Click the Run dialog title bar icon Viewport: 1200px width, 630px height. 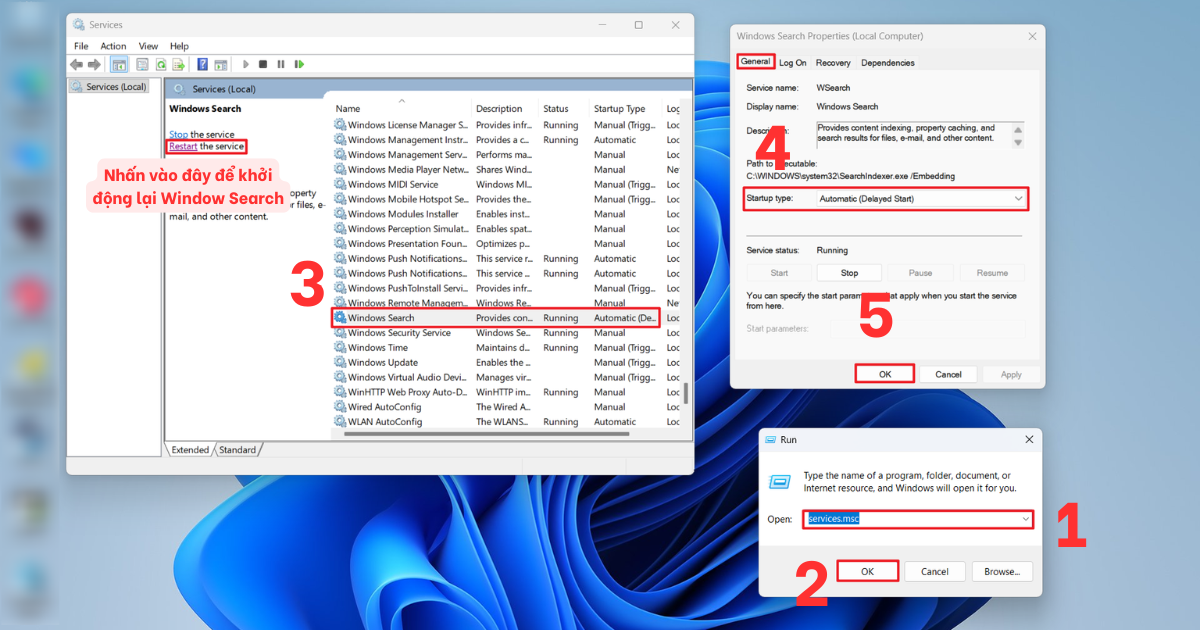771,439
